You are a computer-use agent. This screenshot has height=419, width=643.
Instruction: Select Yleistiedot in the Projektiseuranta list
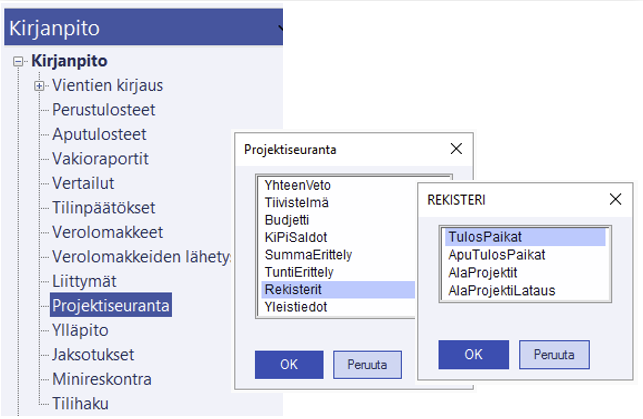[x=295, y=307]
